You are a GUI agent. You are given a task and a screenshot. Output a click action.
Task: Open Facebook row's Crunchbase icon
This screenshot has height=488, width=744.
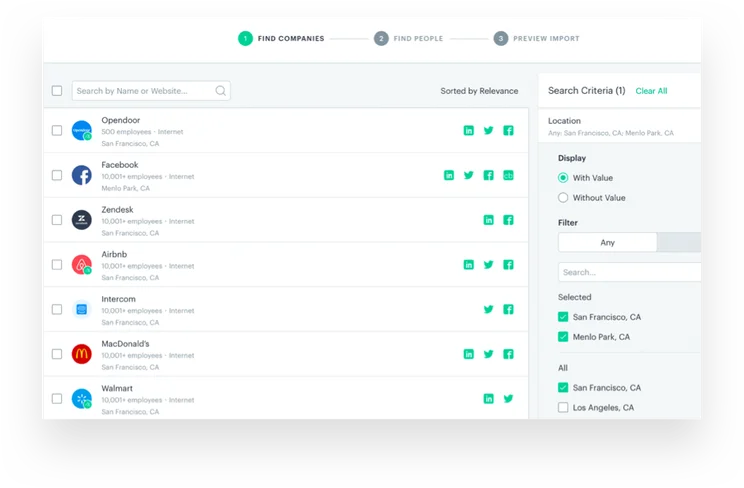[508, 175]
